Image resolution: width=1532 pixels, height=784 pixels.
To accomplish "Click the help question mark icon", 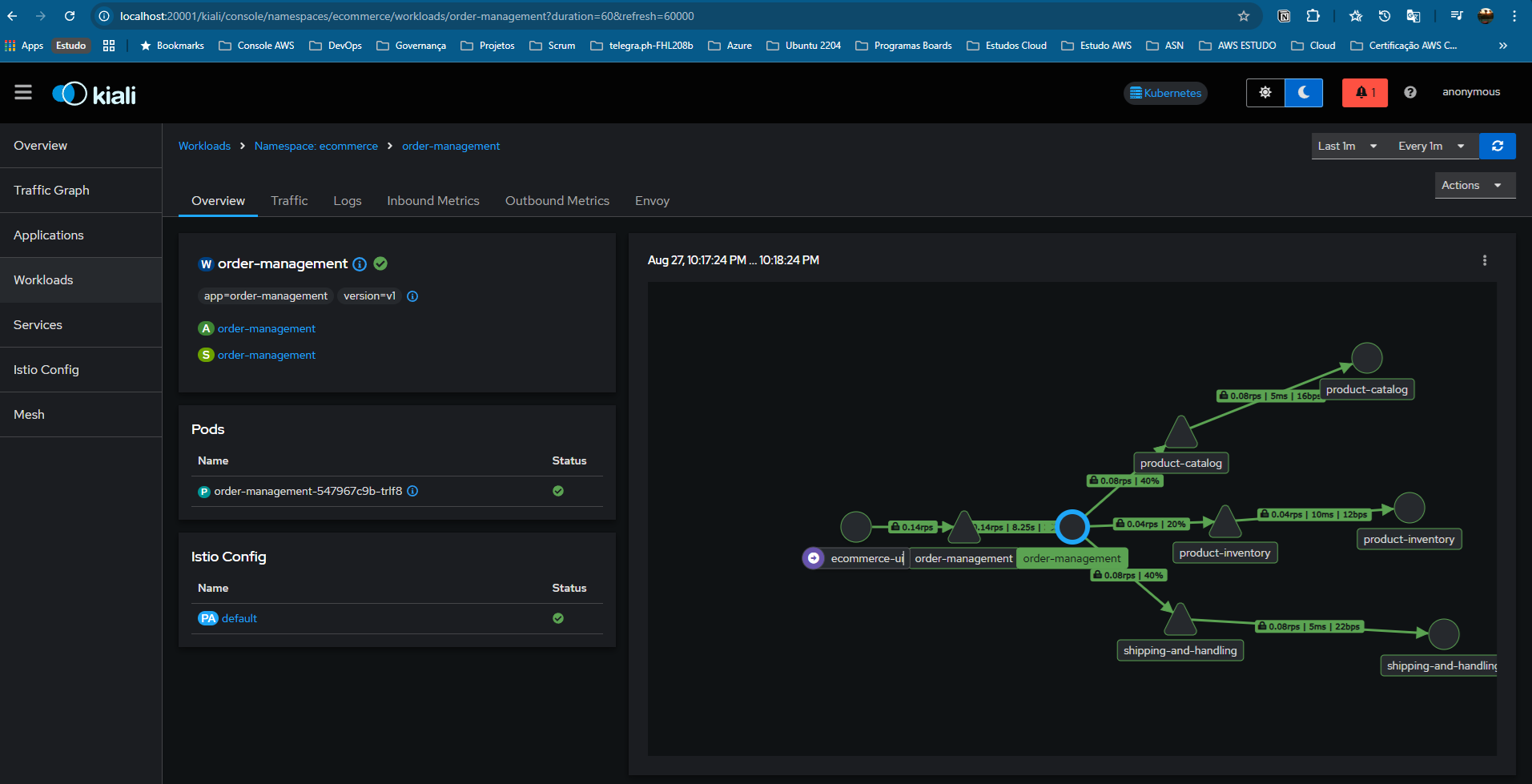I will [1410, 93].
